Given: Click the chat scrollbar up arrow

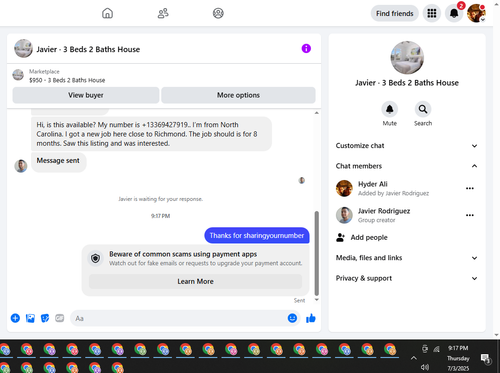Looking at the screenshot, I should [317, 113].
